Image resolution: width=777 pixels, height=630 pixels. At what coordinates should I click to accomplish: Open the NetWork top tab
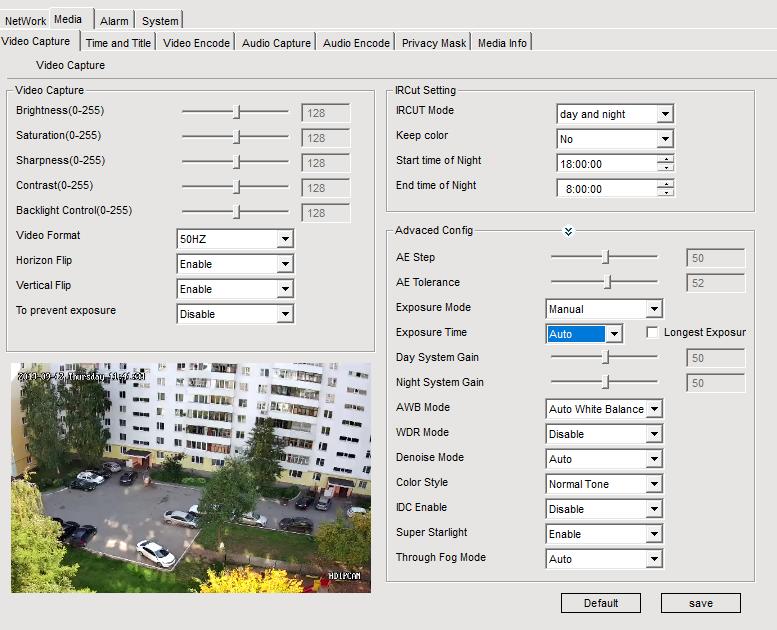point(25,21)
